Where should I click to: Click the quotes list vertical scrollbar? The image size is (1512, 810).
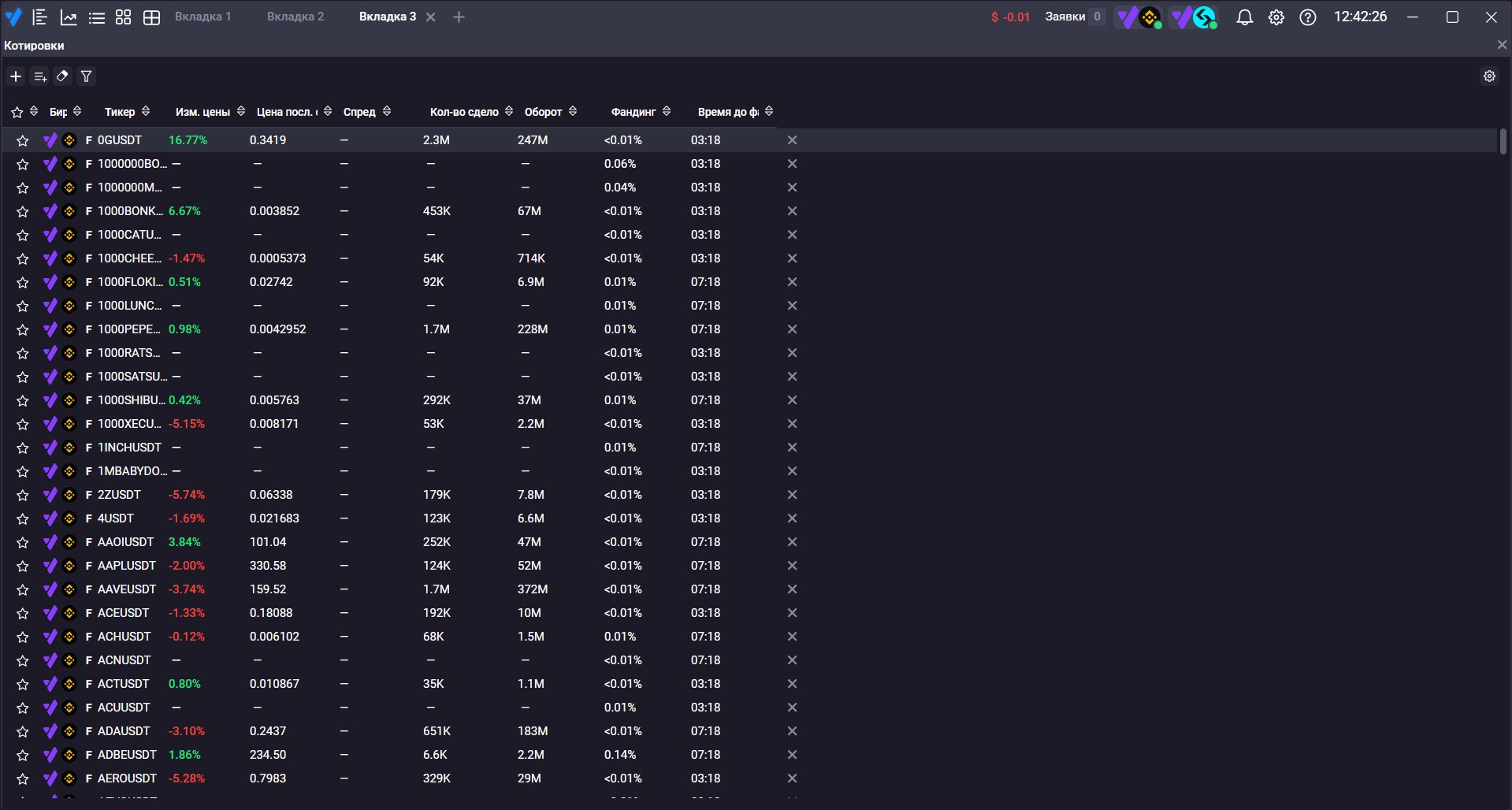tap(1503, 142)
